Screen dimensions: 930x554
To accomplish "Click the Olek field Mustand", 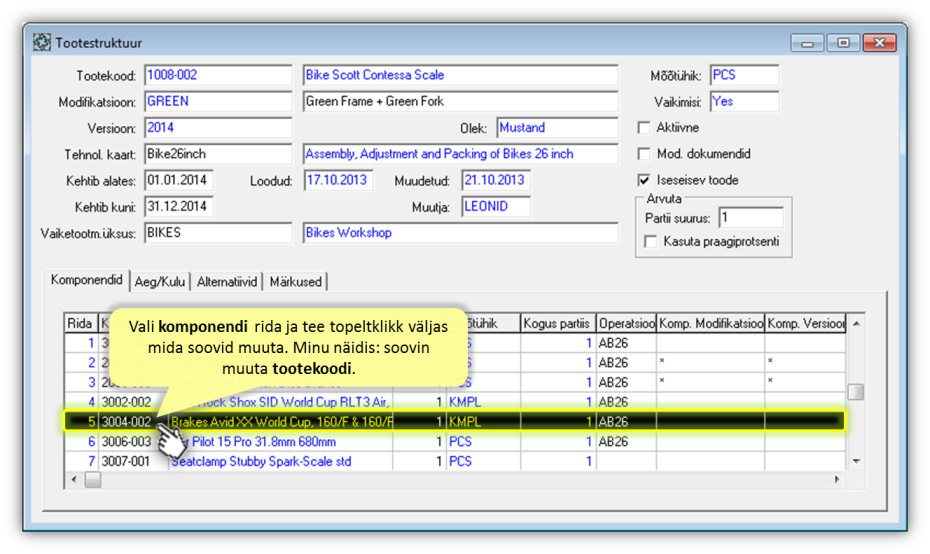I will pos(557,128).
